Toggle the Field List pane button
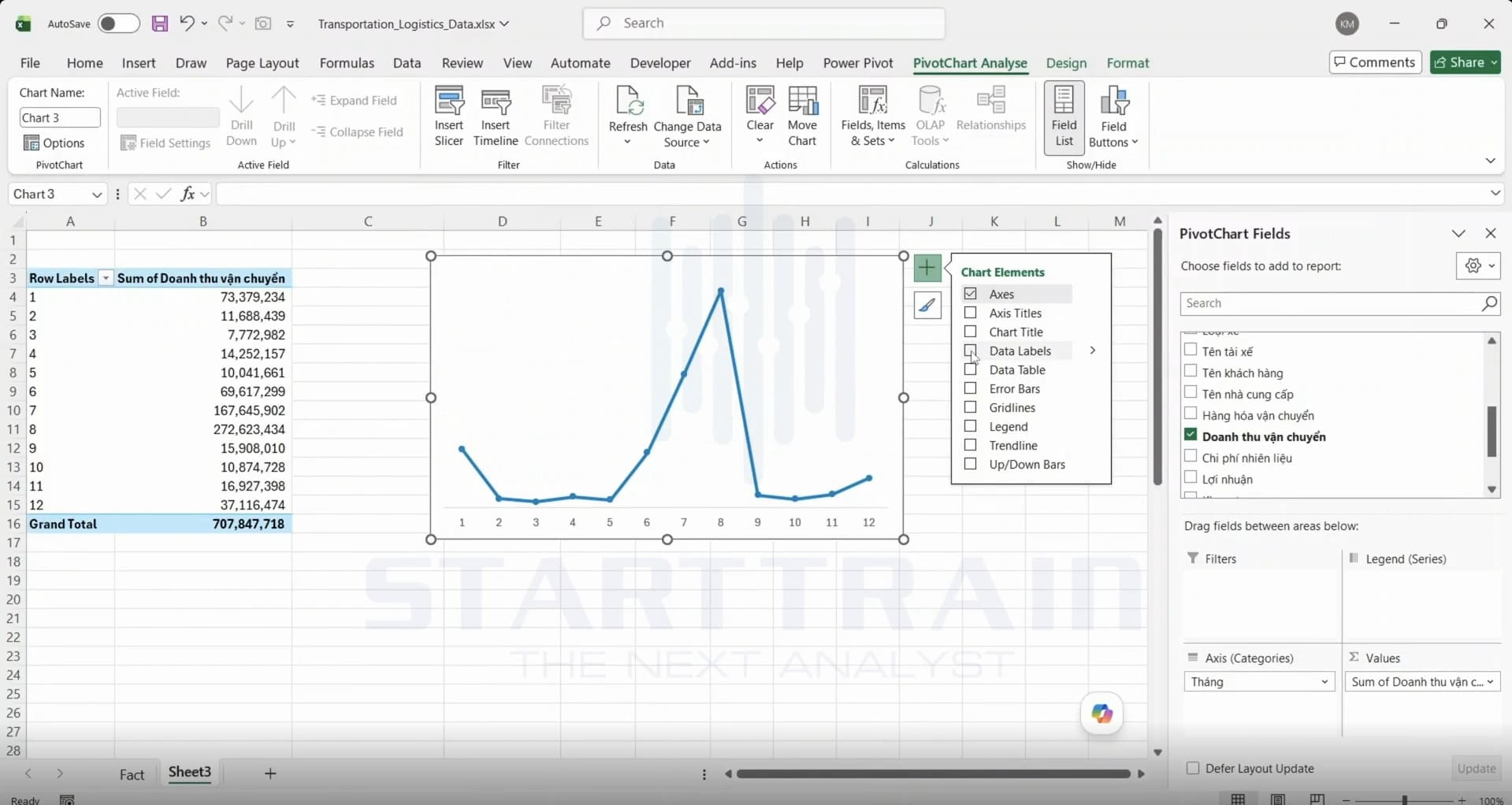Viewport: 1512px width, 805px height. click(x=1064, y=117)
